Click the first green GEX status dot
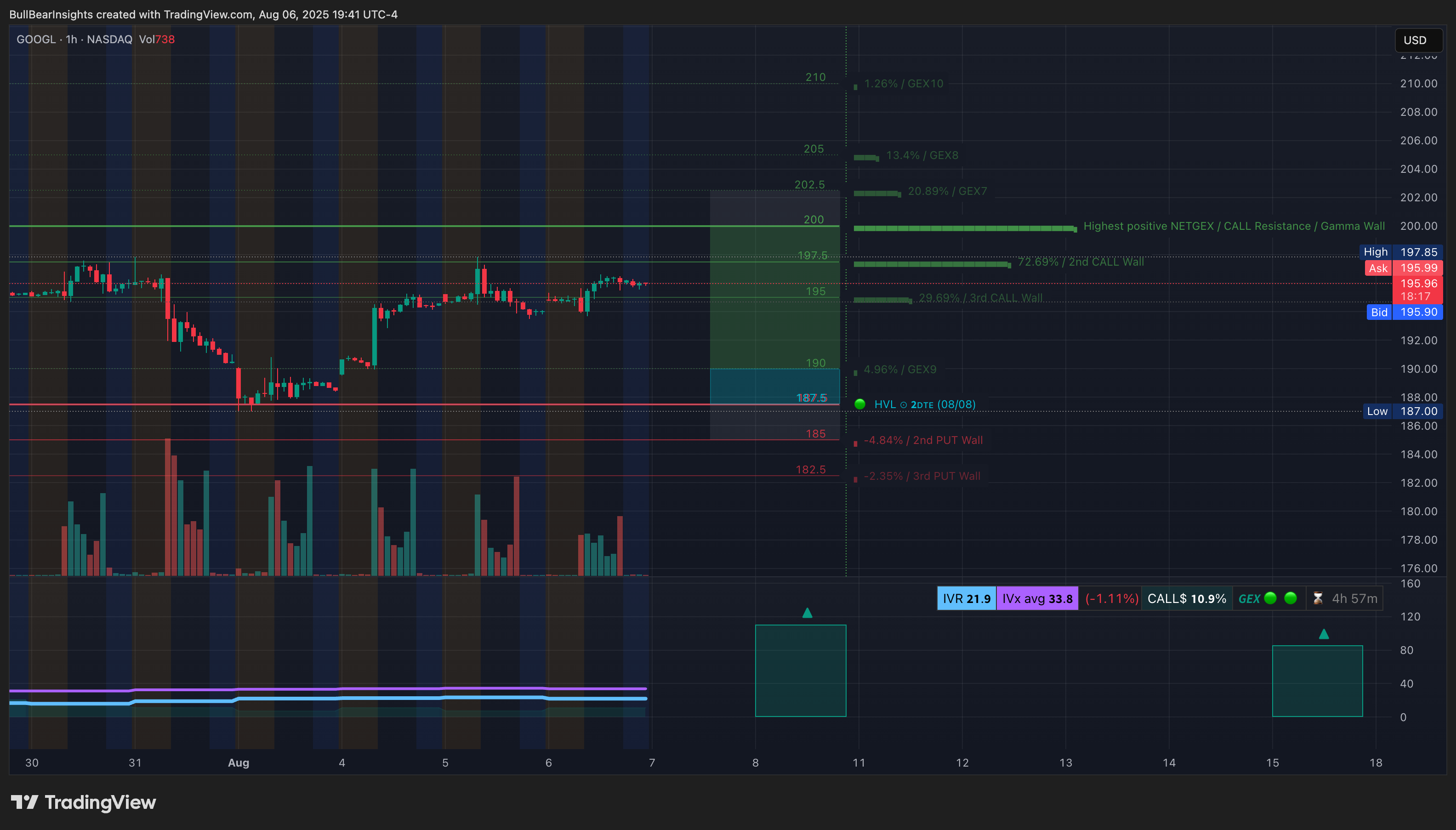This screenshot has height=830, width=1456. point(1270,598)
